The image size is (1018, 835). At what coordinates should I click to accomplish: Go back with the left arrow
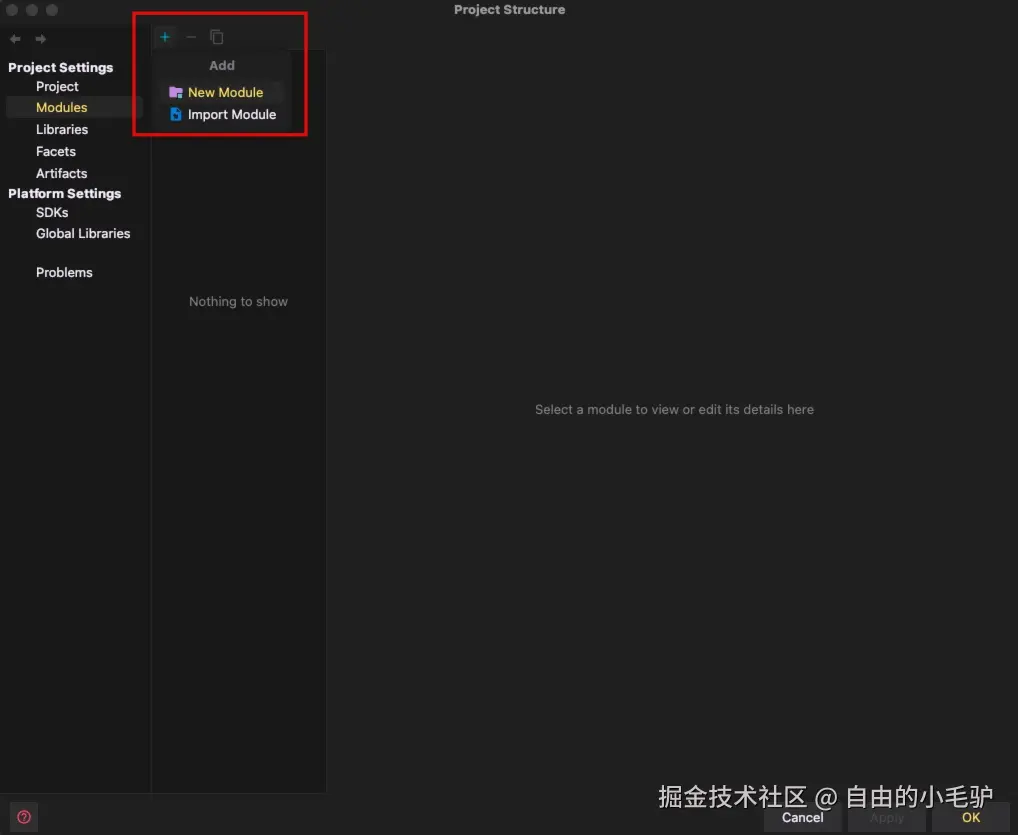click(x=15, y=39)
